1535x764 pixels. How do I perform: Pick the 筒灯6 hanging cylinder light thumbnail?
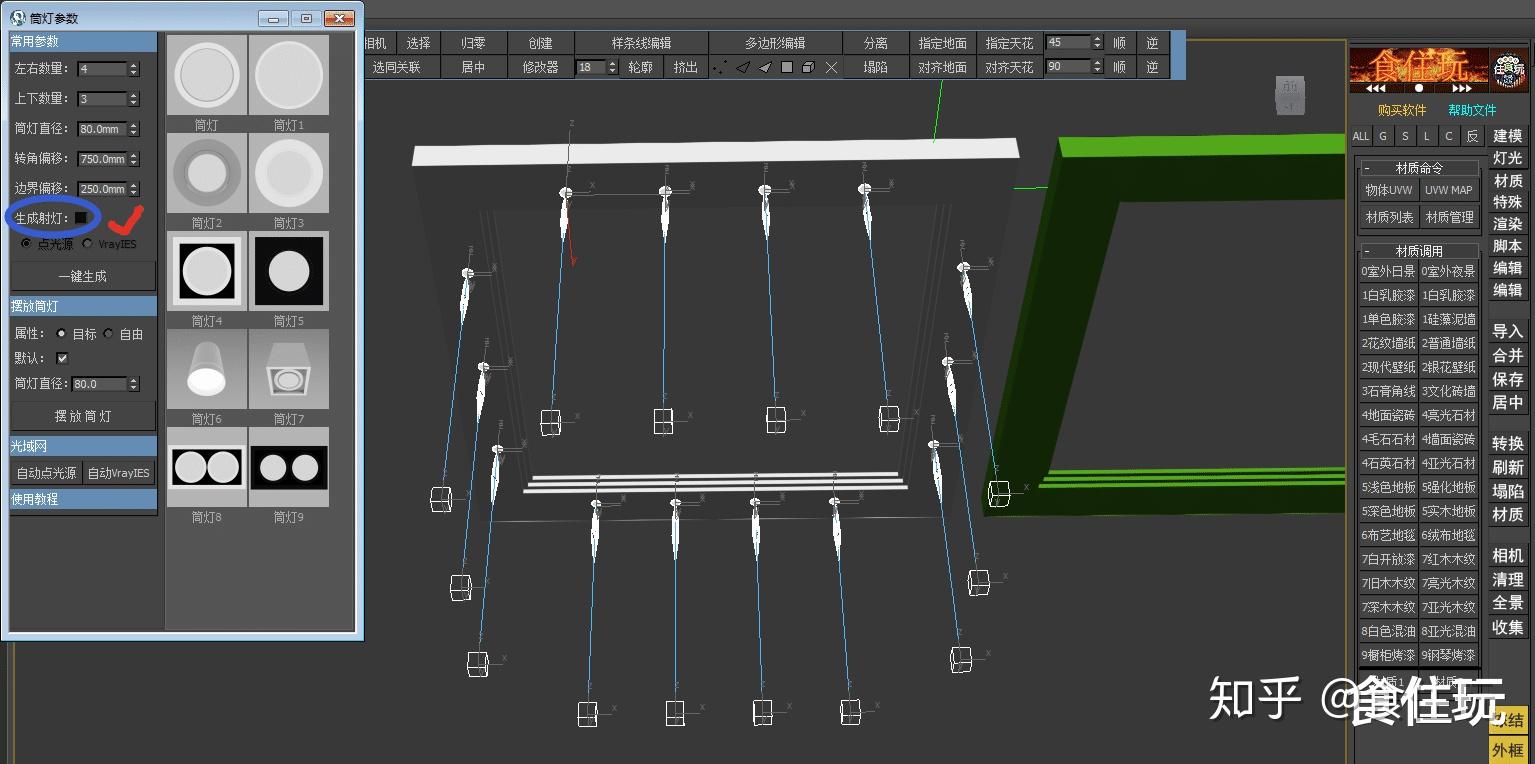click(207, 369)
